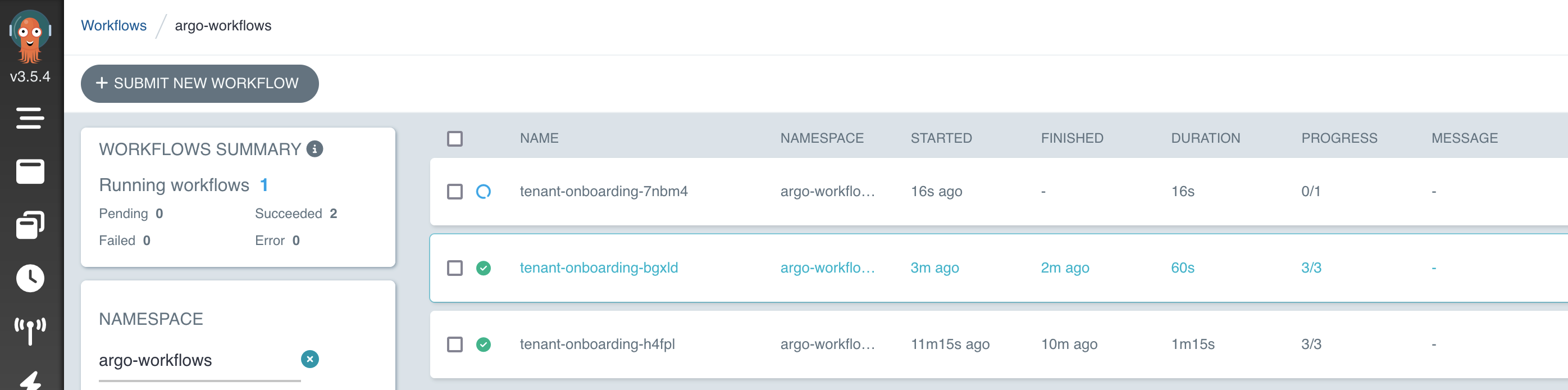
Task: Open Event Flow broadcast tower icon
Action: tap(30, 332)
